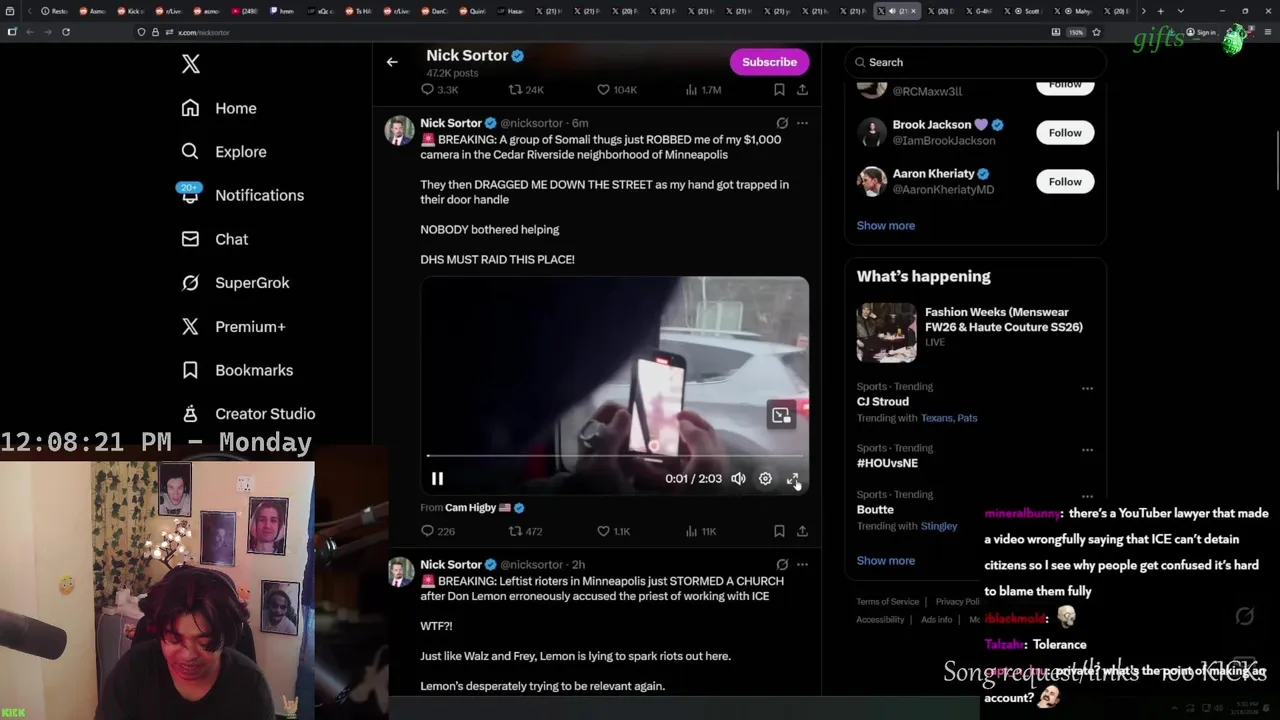The width and height of the screenshot is (1280, 720).
Task: Click the X logo in sidebar
Action: (x=191, y=64)
